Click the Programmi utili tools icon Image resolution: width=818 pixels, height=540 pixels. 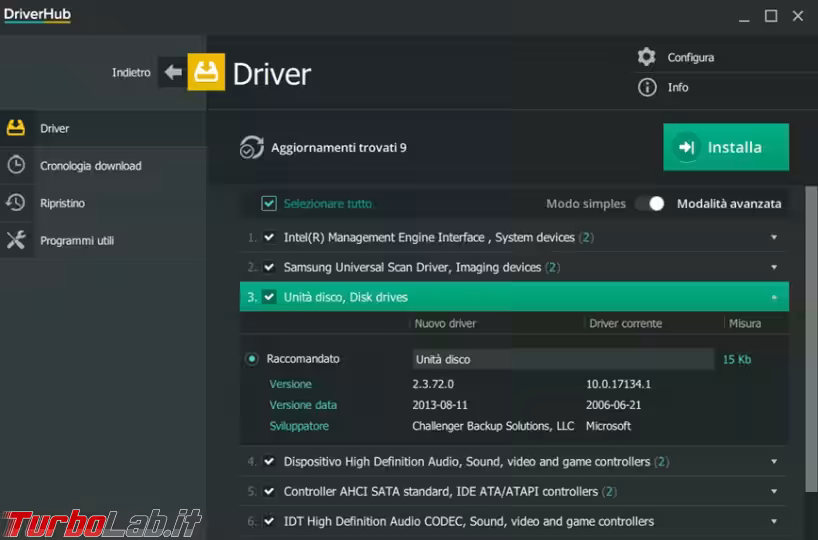(16, 240)
